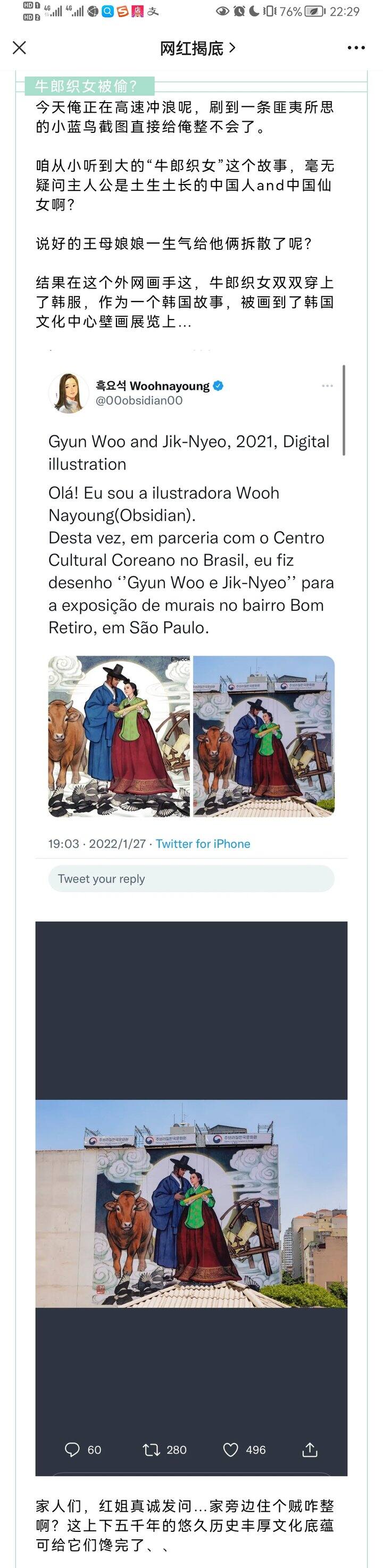Open the Twitter for iPhone link

click(203, 844)
